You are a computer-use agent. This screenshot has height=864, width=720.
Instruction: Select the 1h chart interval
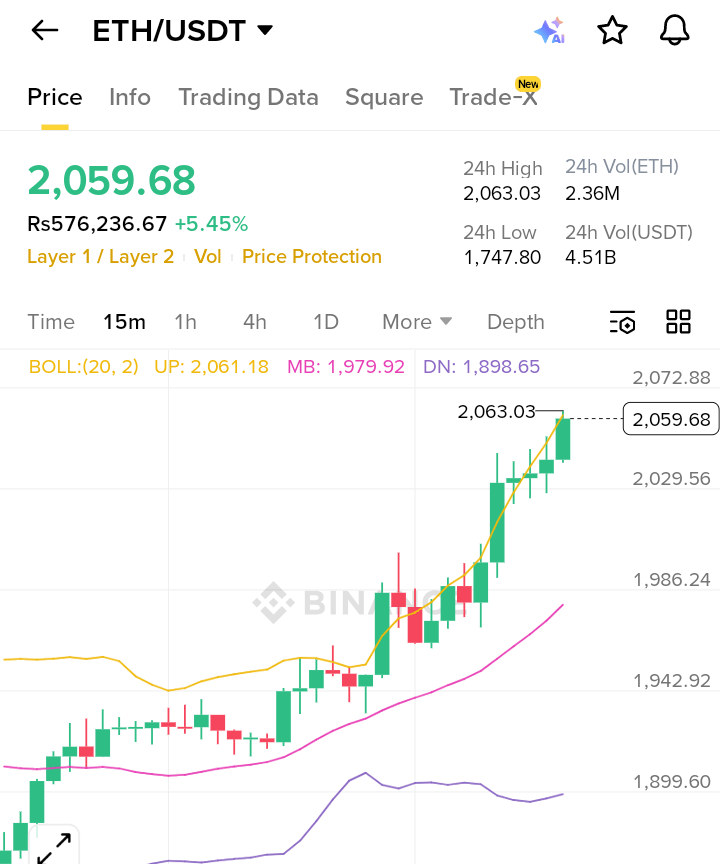point(185,322)
